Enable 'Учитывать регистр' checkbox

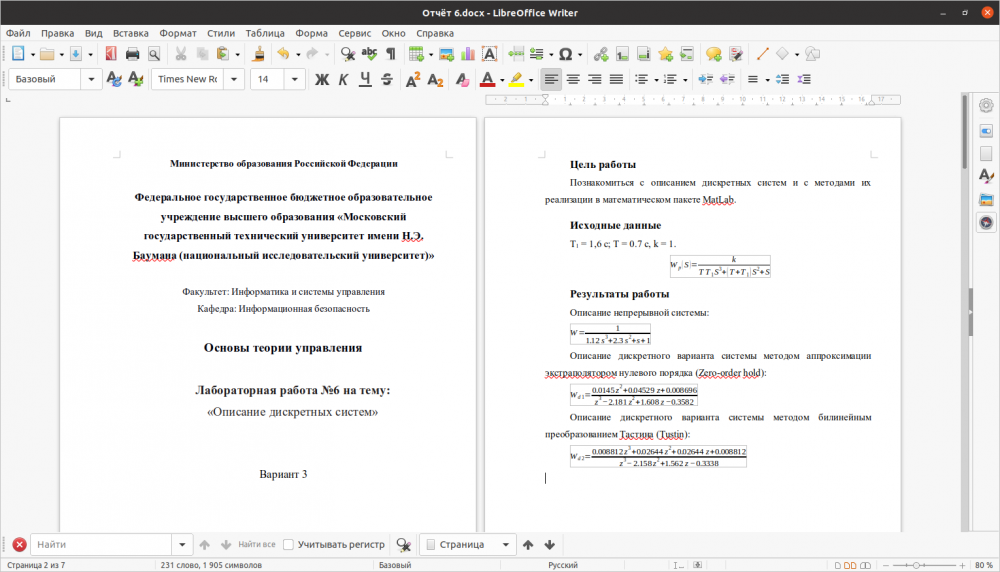(288, 545)
